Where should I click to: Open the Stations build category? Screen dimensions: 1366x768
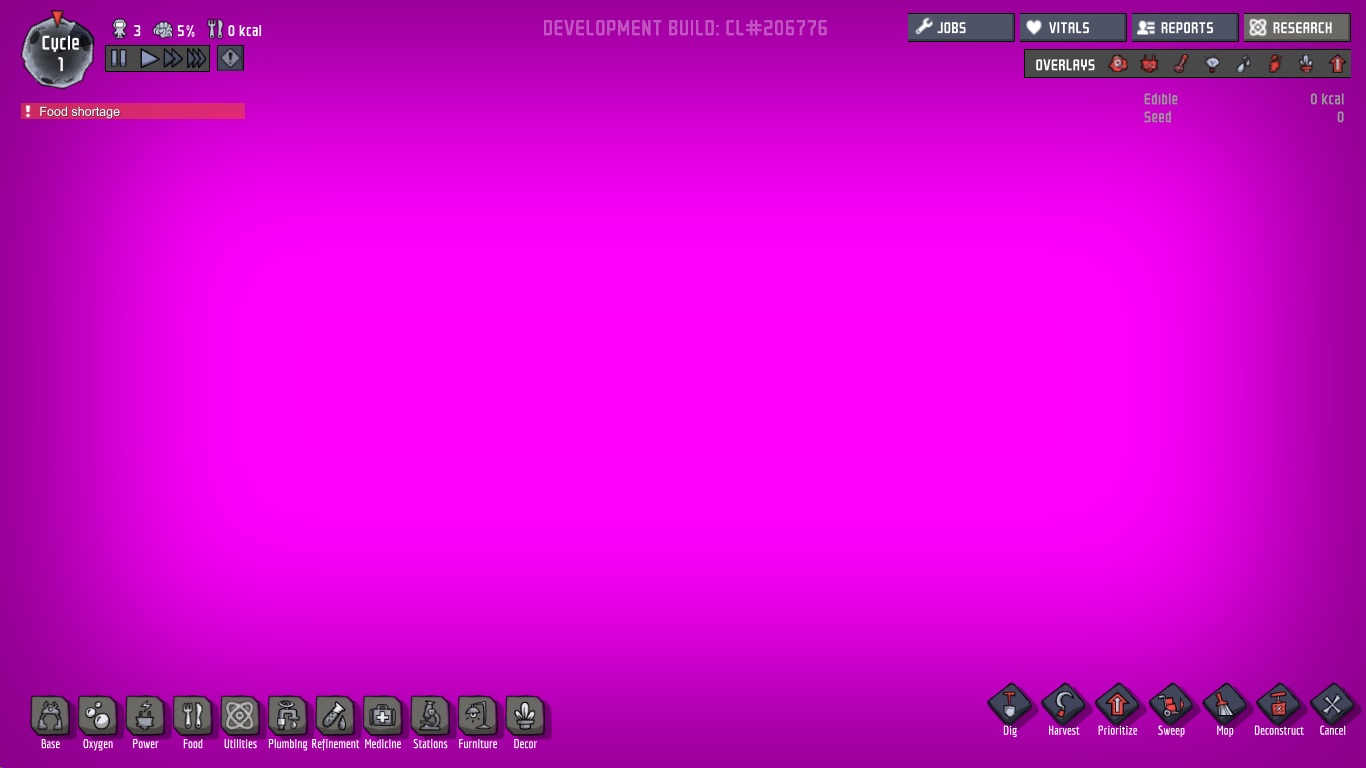[x=430, y=716]
